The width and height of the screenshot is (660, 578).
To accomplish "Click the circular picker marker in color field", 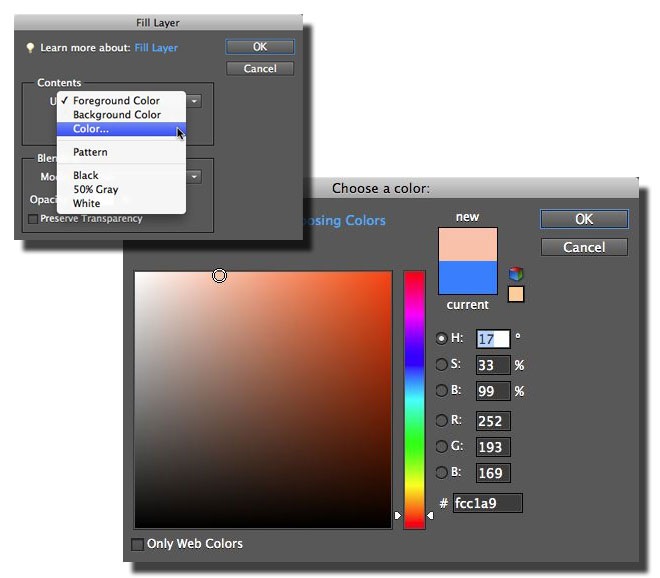I will coord(219,276).
